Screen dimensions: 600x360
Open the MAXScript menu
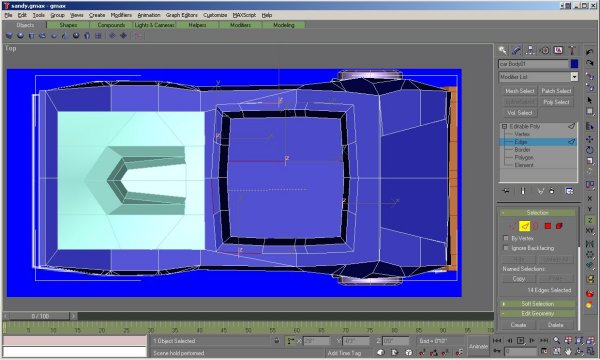[x=244, y=15]
